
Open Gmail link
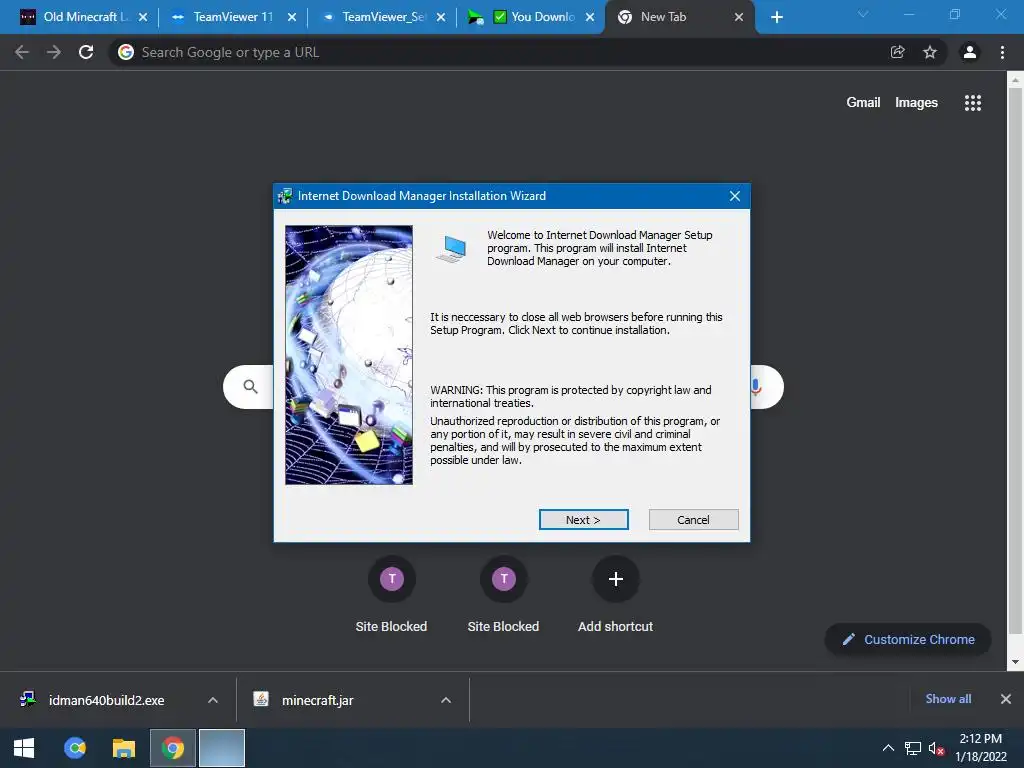click(x=863, y=103)
